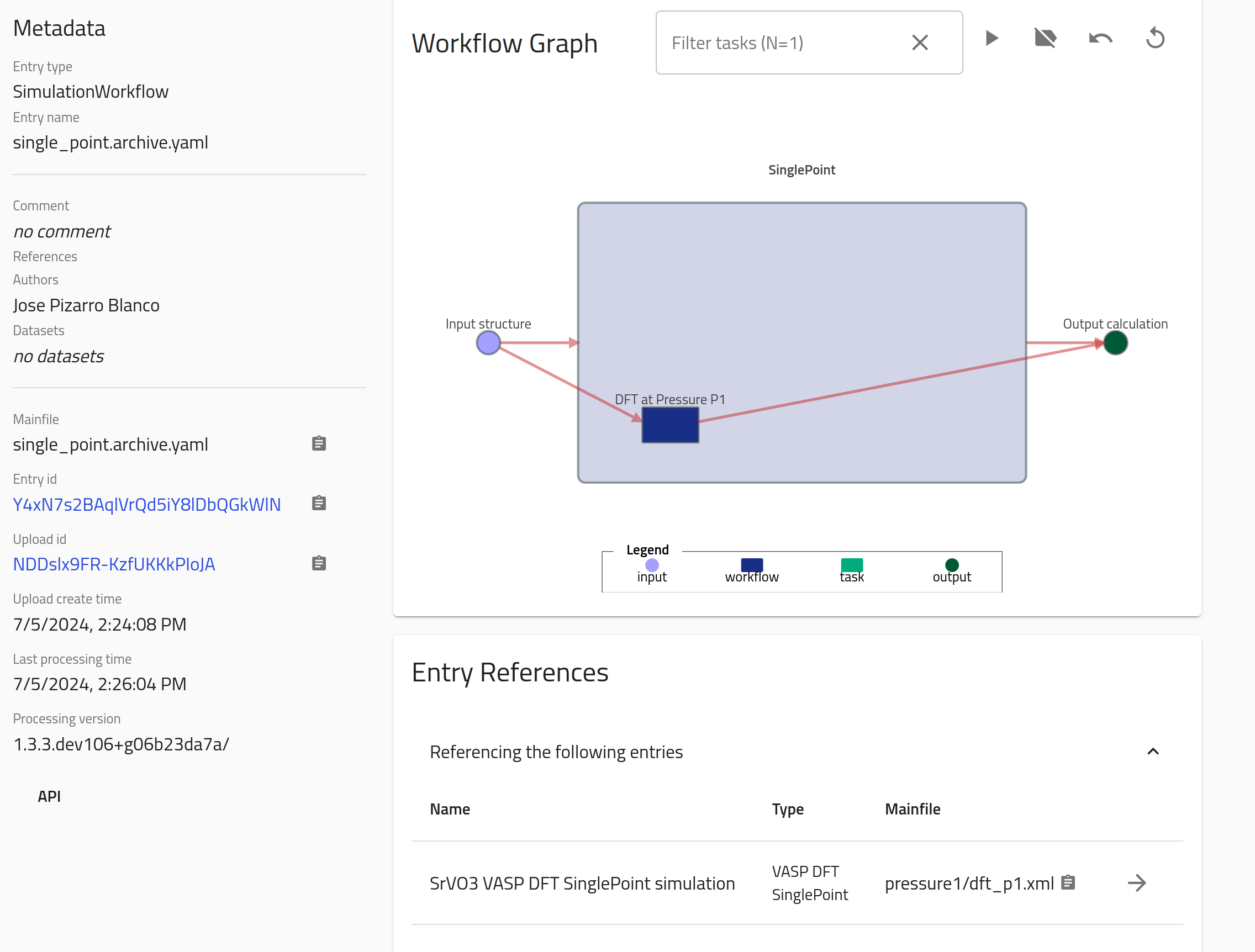Click the play/run workflow button
1255x952 pixels.
click(x=991, y=38)
